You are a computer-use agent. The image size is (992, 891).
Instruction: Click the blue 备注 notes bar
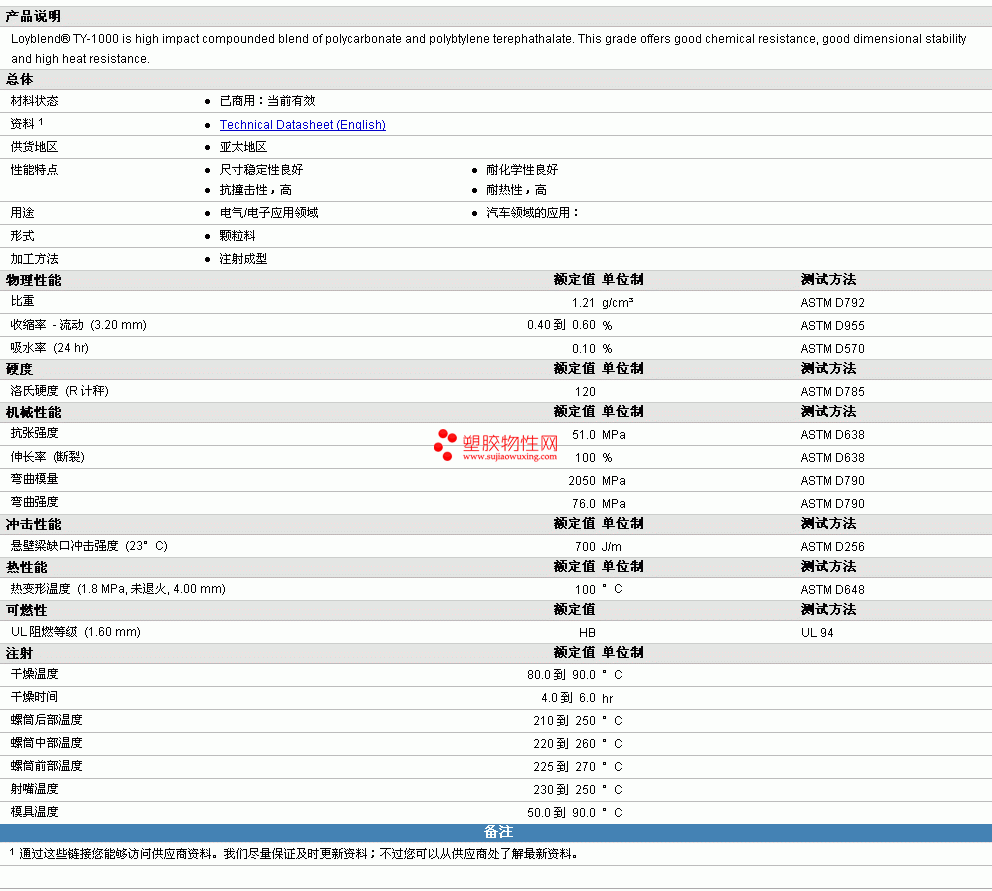(x=496, y=833)
